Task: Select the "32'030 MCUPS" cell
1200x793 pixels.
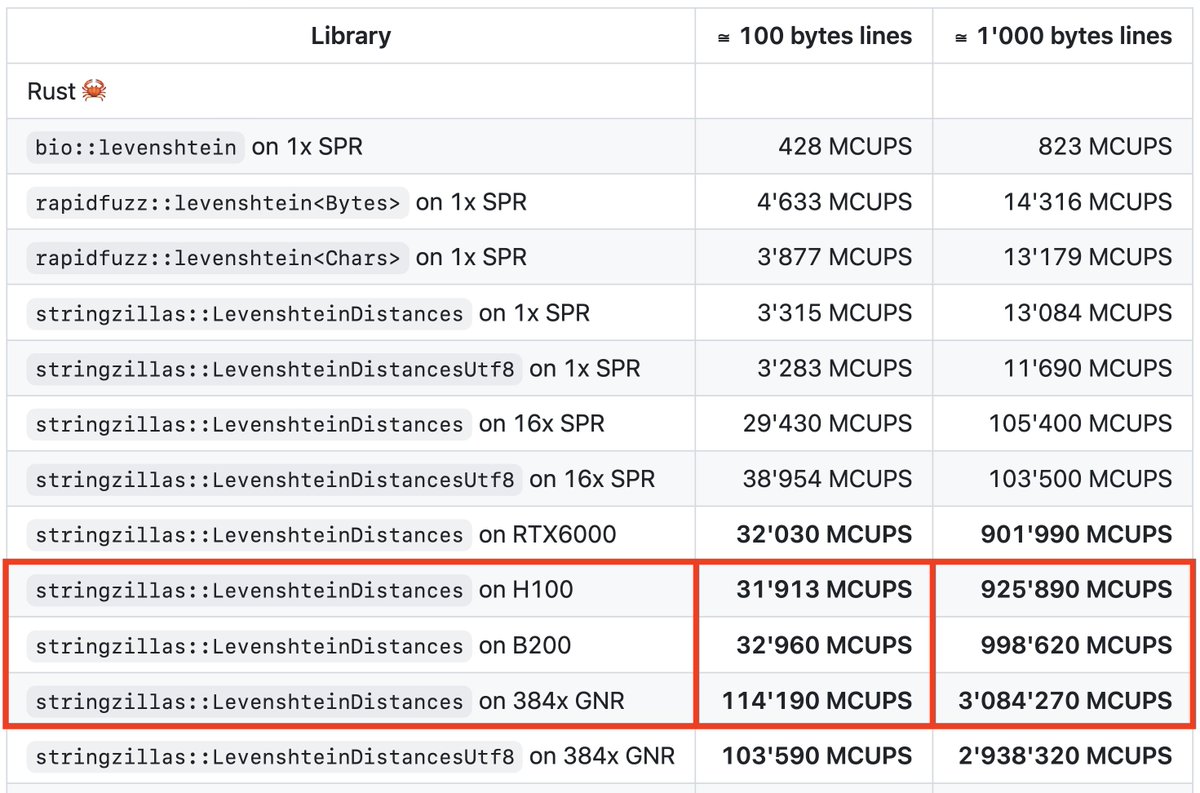Action: [815, 535]
